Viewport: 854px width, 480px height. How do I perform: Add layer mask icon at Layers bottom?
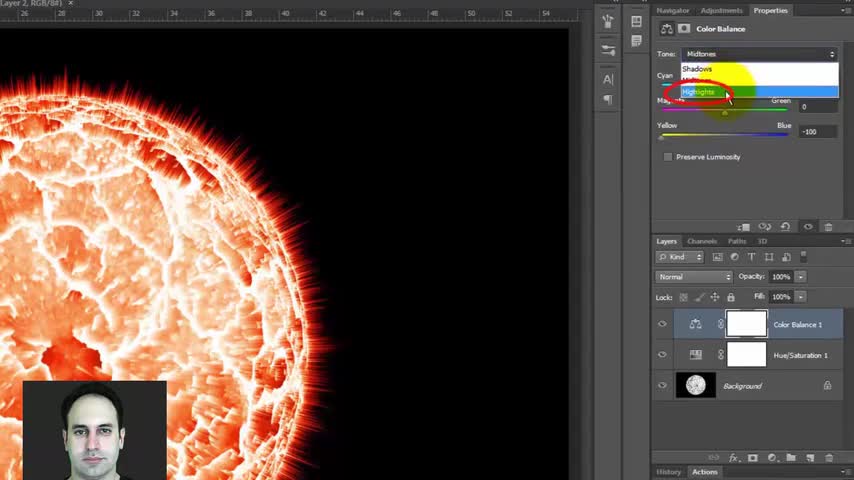[x=752, y=458]
